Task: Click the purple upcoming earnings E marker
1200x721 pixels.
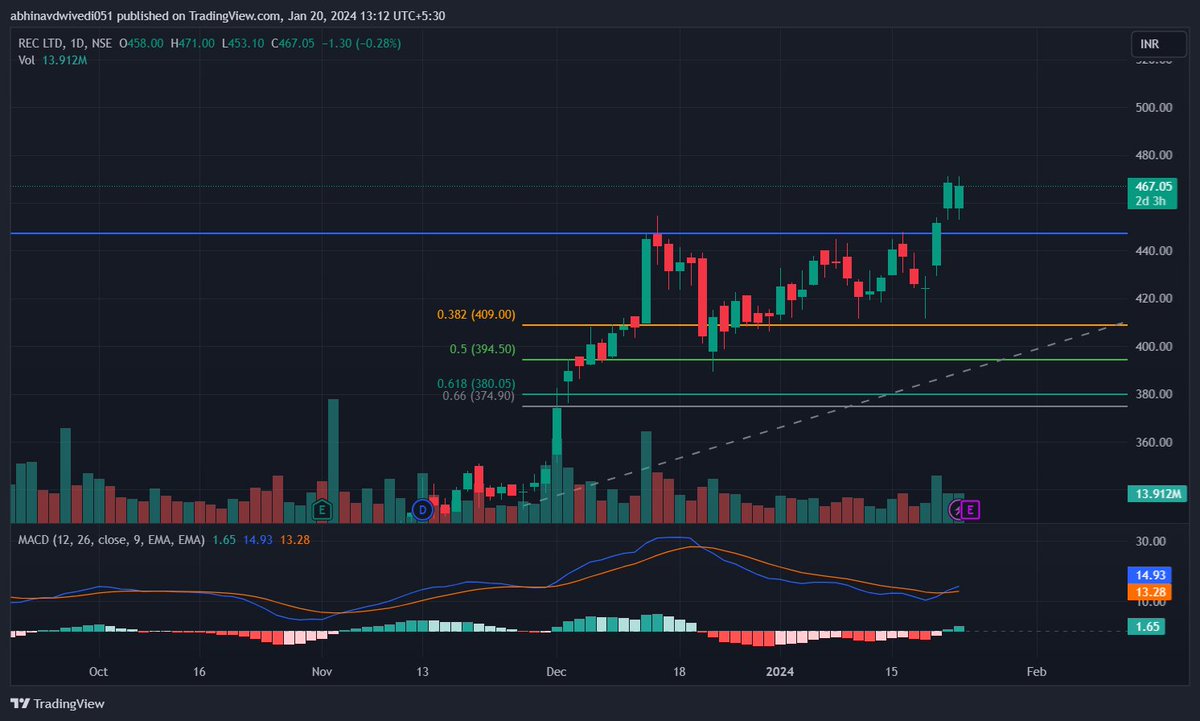Action: (x=972, y=510)
